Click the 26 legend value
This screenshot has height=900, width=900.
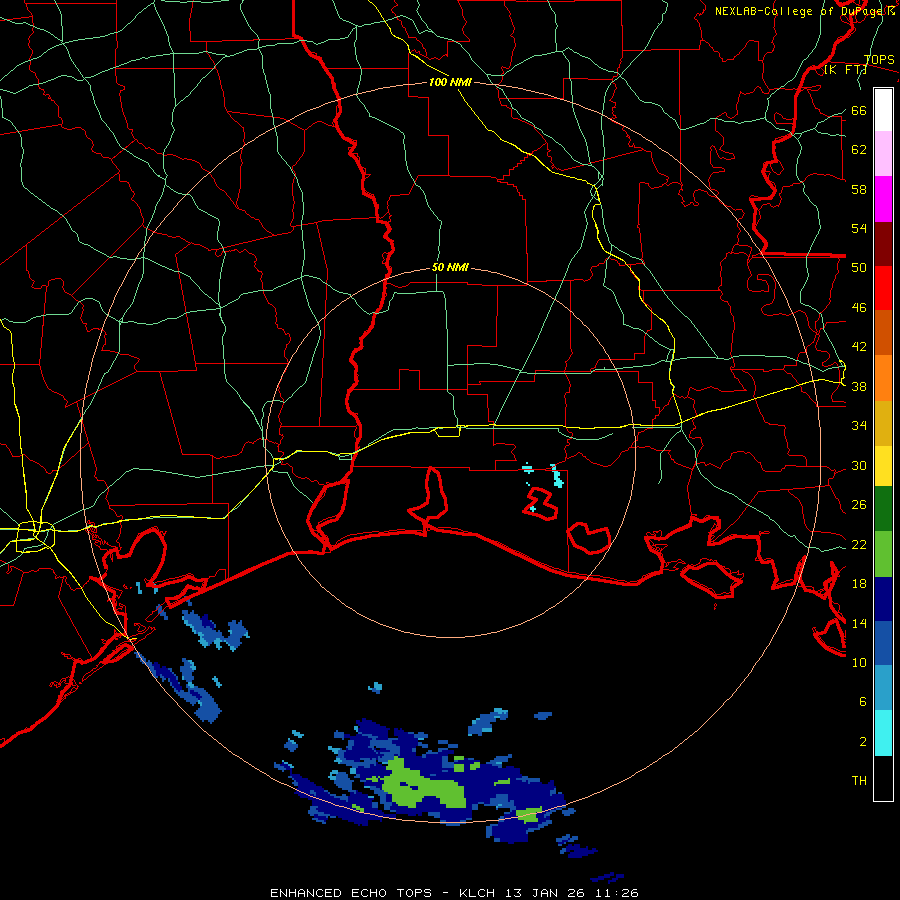tap(859, 505)
